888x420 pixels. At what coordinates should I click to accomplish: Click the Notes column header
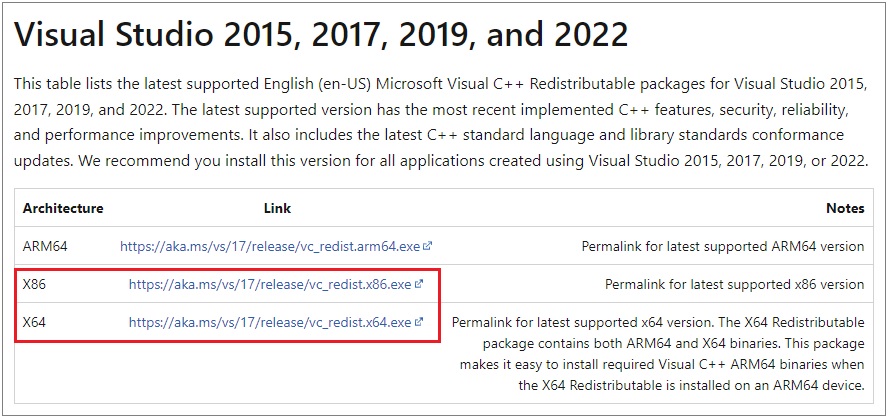tap(845, 208)
